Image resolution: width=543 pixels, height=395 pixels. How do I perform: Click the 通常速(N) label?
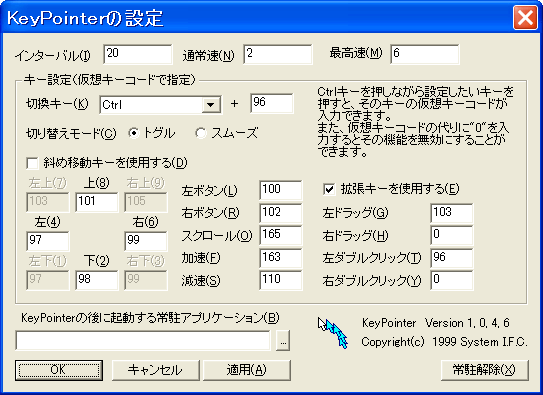pyautogui.click(x=208, y=55)
